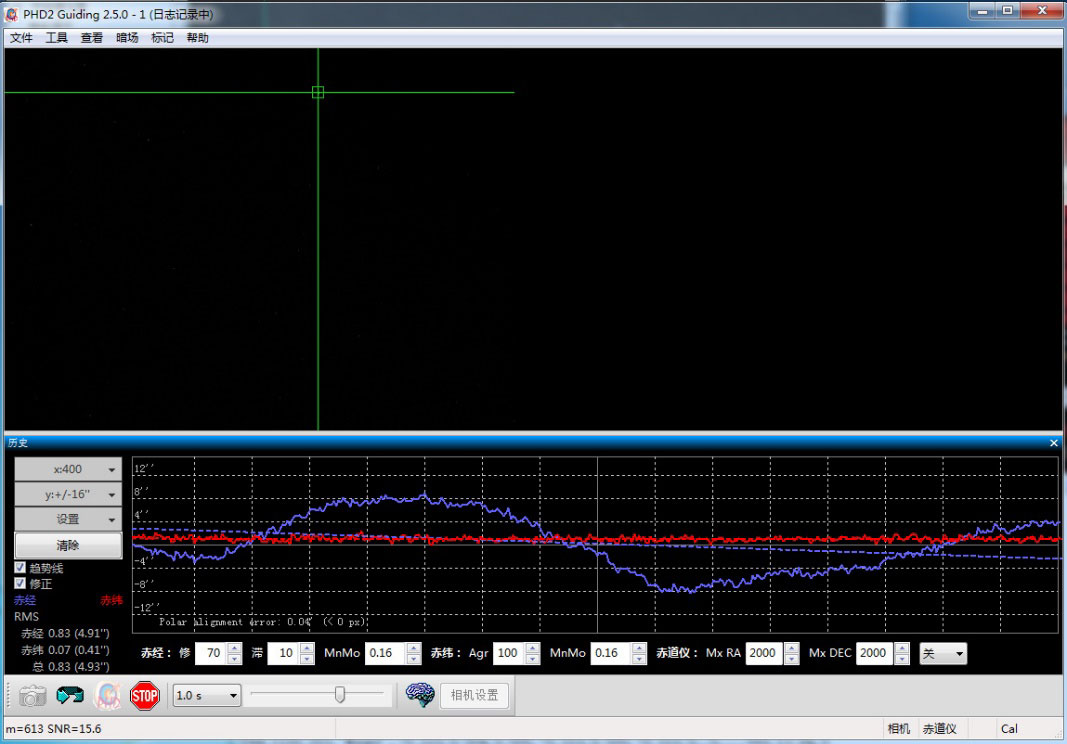Click the PHD2 app icon in title bar
Image resolution: width=1067 pixels, height=744 pixels.
(x=12, y=15)
